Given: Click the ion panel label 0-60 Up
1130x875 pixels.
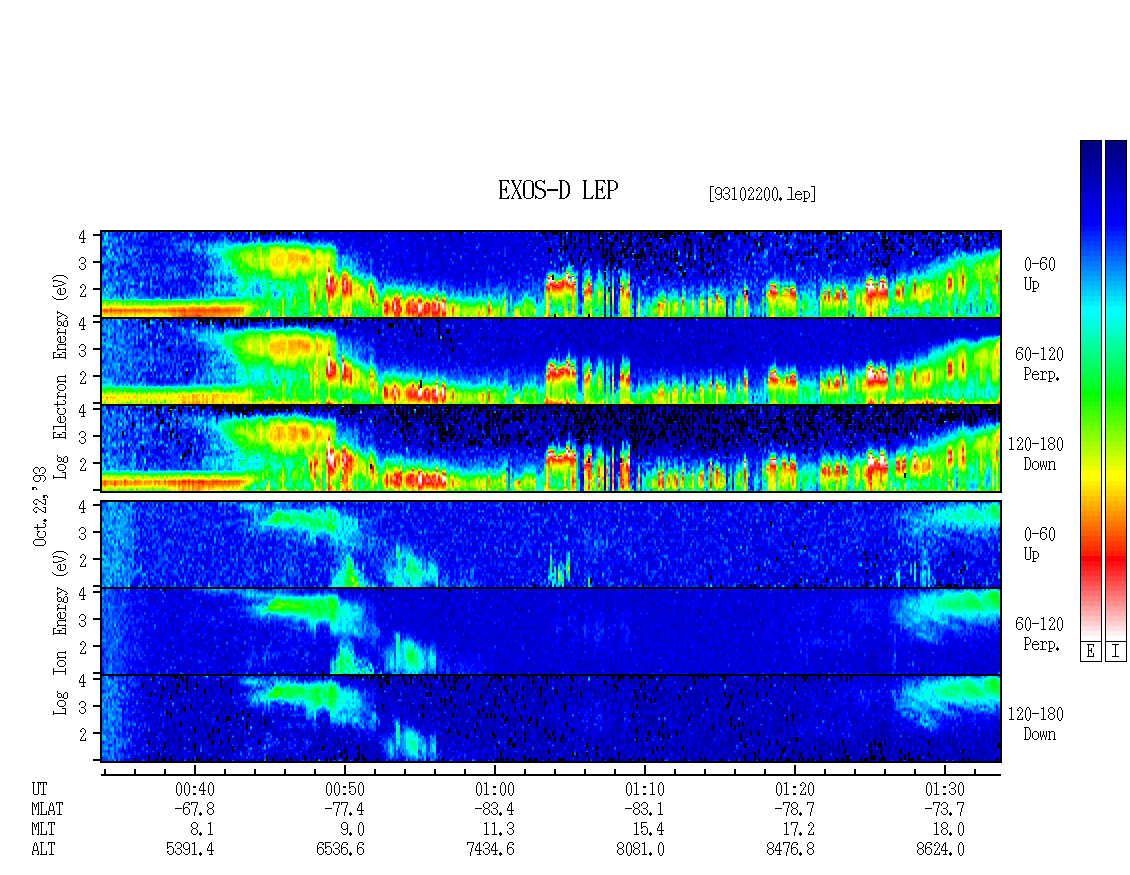Looking at the screenshot, I should point(1039,544).
